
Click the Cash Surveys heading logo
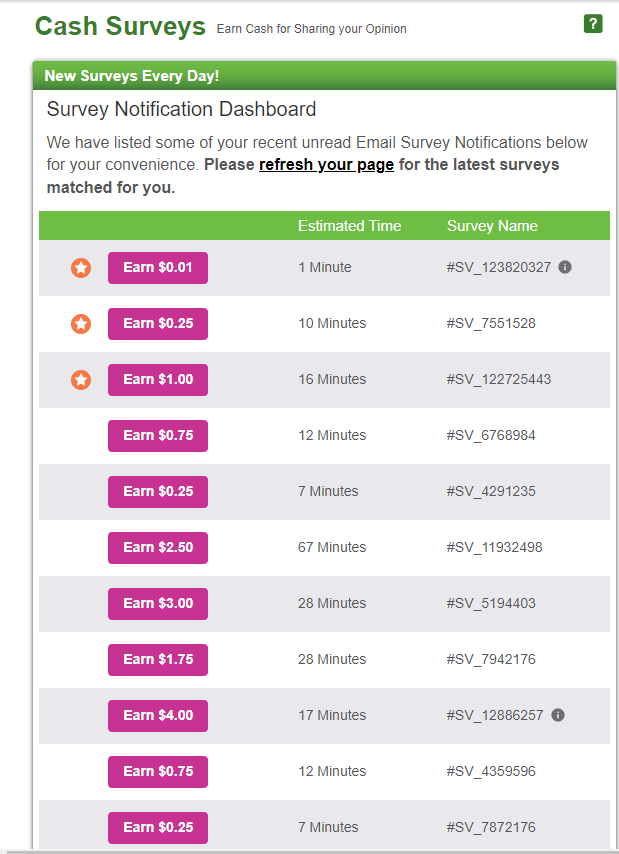(119, 26)
